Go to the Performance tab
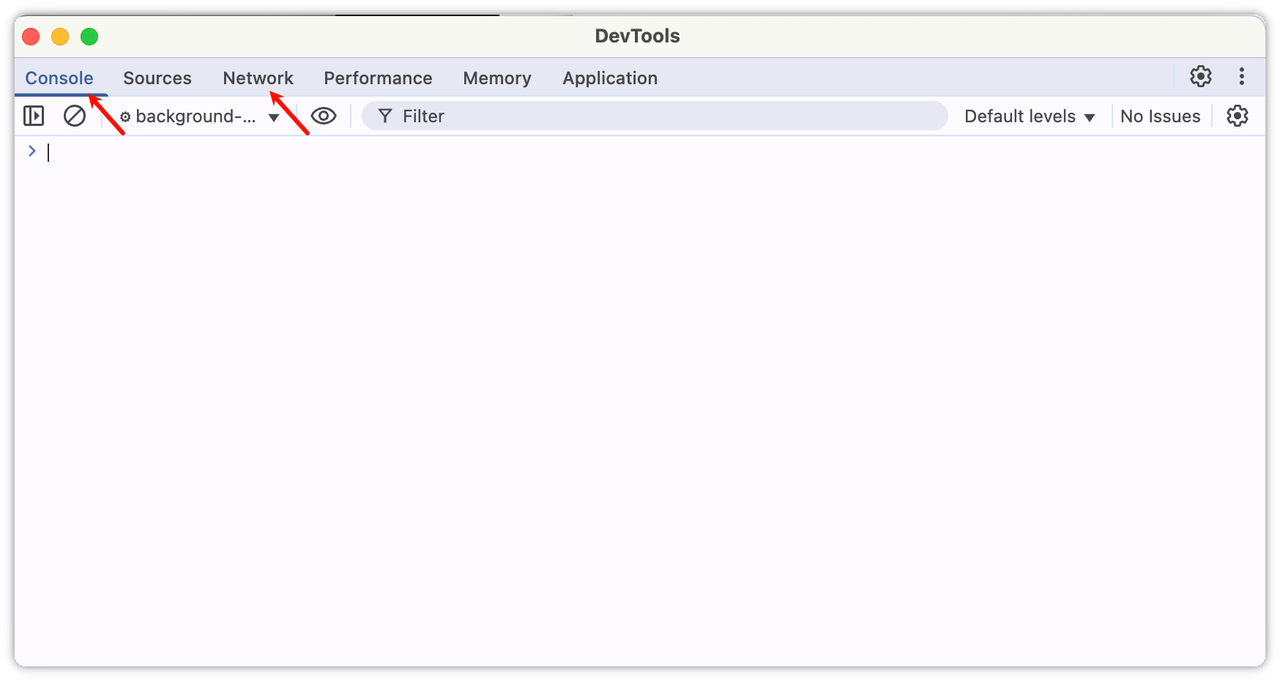The height and width of the screenshot is (681, 1280). [378, 78]
